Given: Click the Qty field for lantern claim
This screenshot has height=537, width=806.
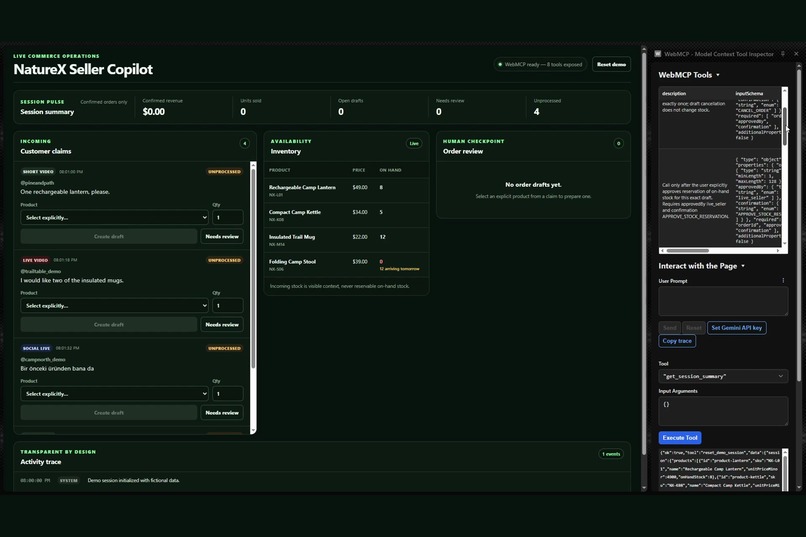Looking at the screenshot, I should click(x=227, y=217).
